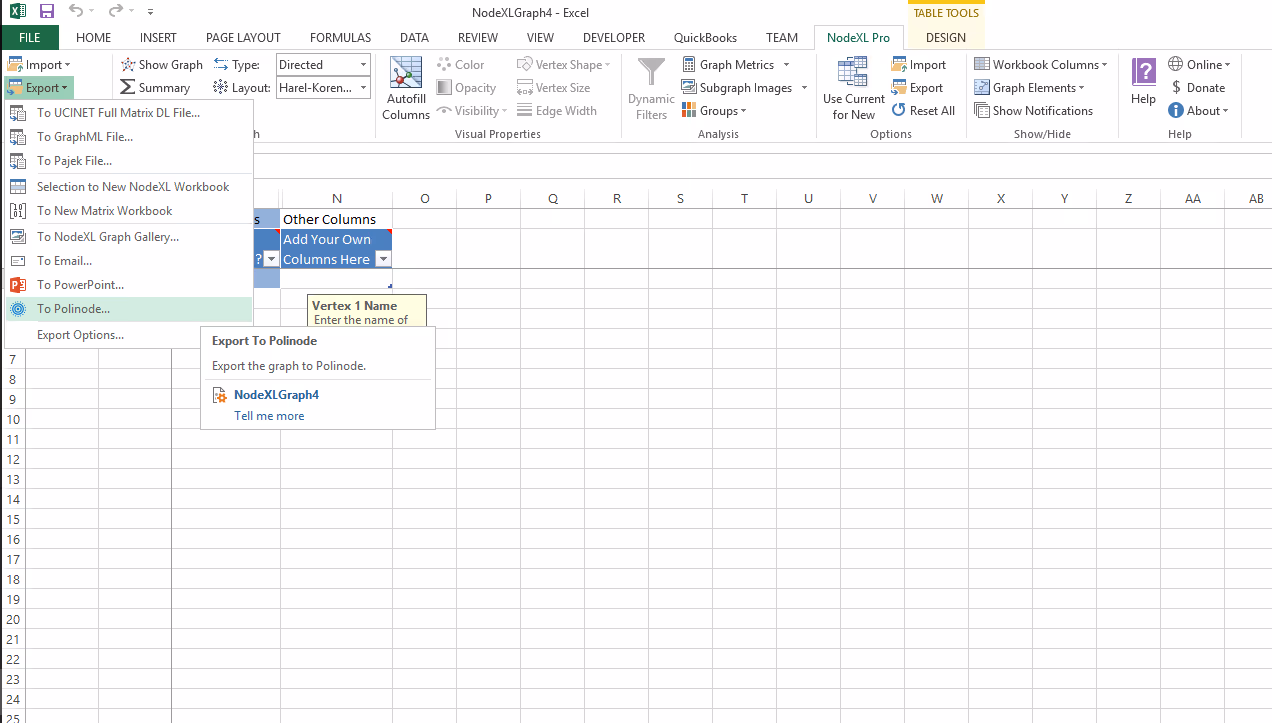Choose To NodeXL Graph Gallery
1272x723 pixels.
[x=129, y=237]
